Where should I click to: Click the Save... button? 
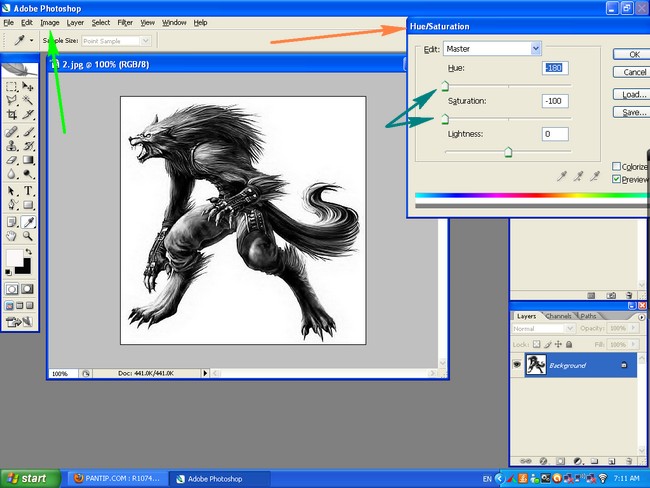coord(631,112)
